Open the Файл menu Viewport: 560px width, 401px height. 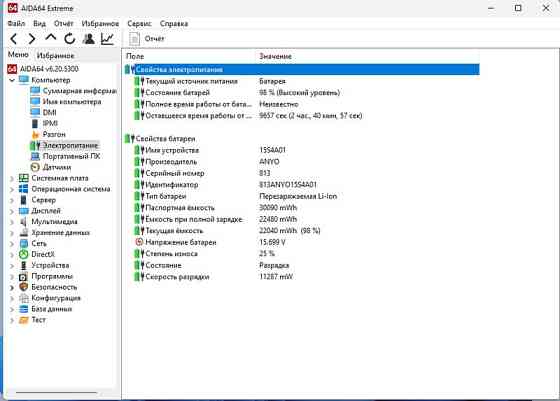[x=16, y=24]
